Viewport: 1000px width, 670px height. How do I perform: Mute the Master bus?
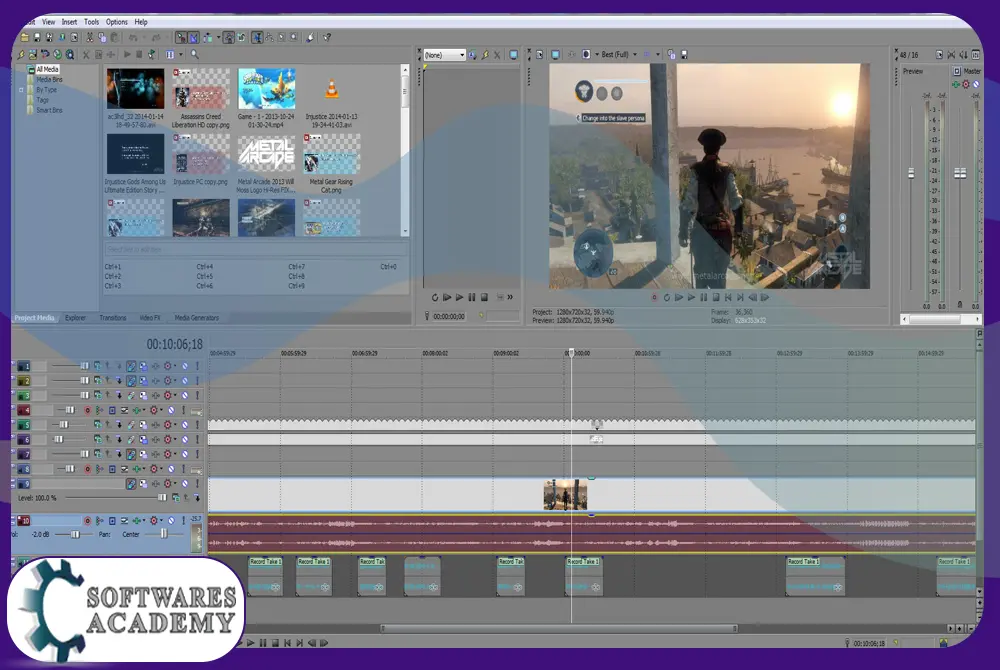coord(976,84)
